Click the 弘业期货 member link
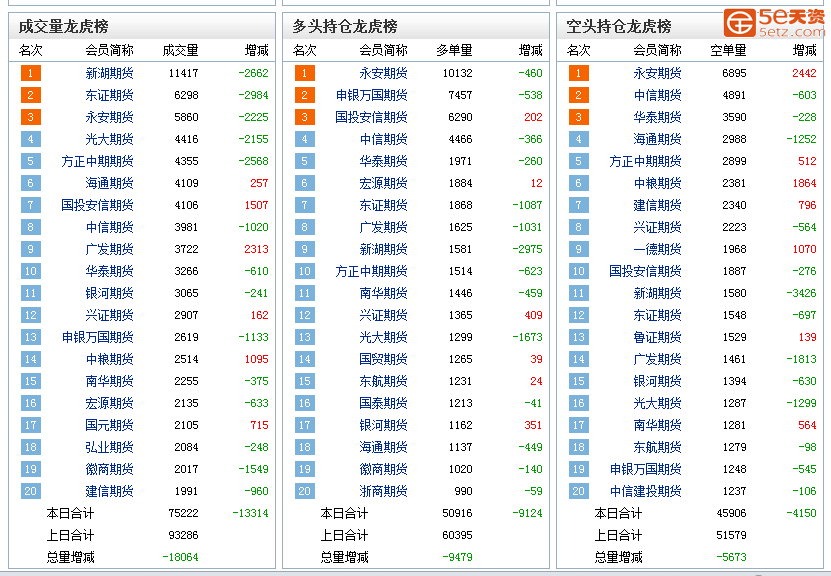 point(109,447)
